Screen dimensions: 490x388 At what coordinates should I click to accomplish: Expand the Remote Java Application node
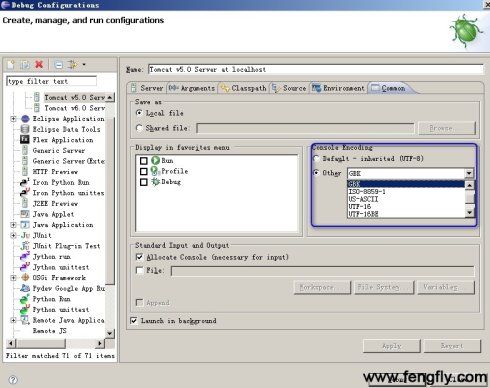click(x=13, y=320)
